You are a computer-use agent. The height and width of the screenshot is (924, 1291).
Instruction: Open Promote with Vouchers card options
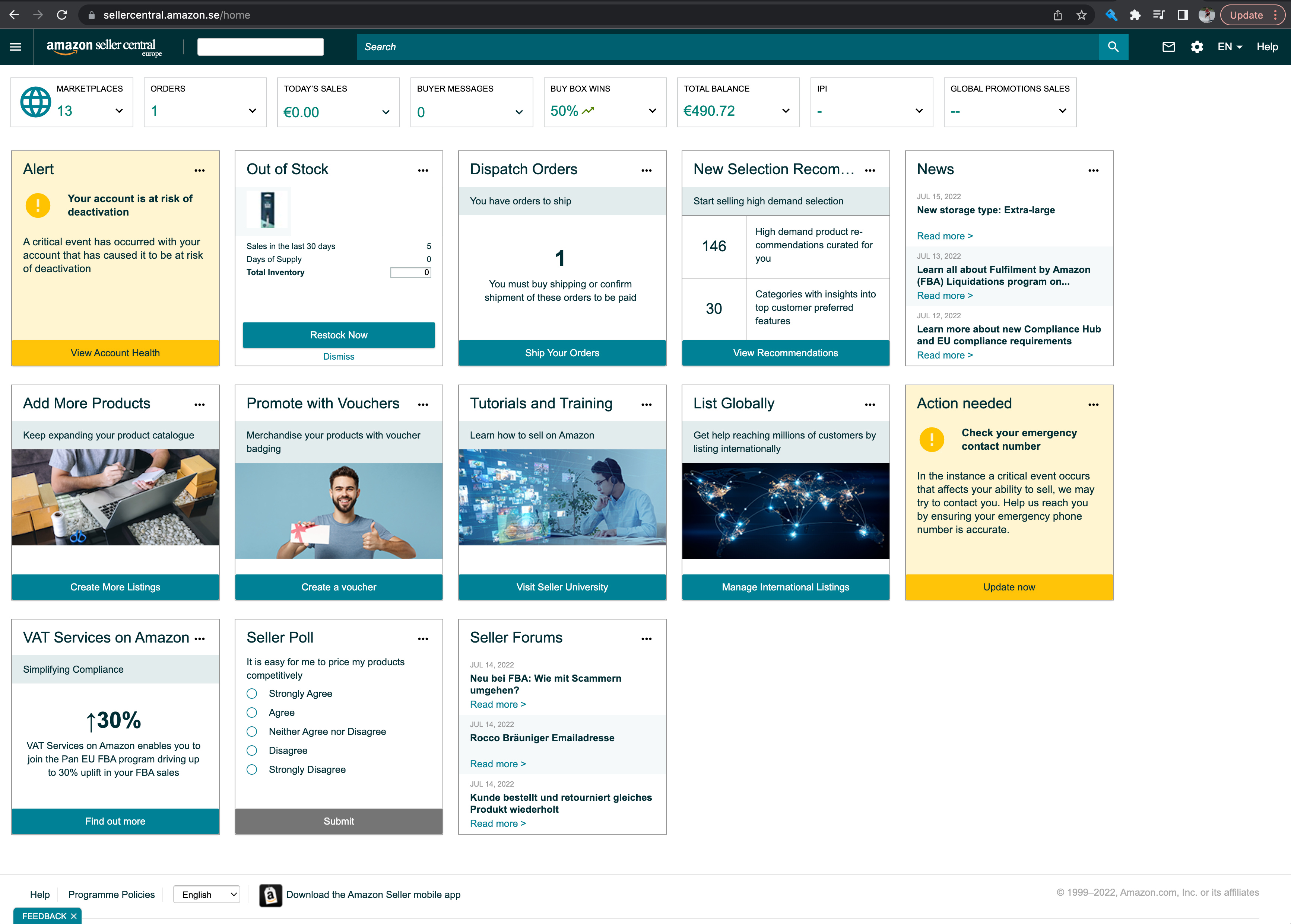[423, 405]
